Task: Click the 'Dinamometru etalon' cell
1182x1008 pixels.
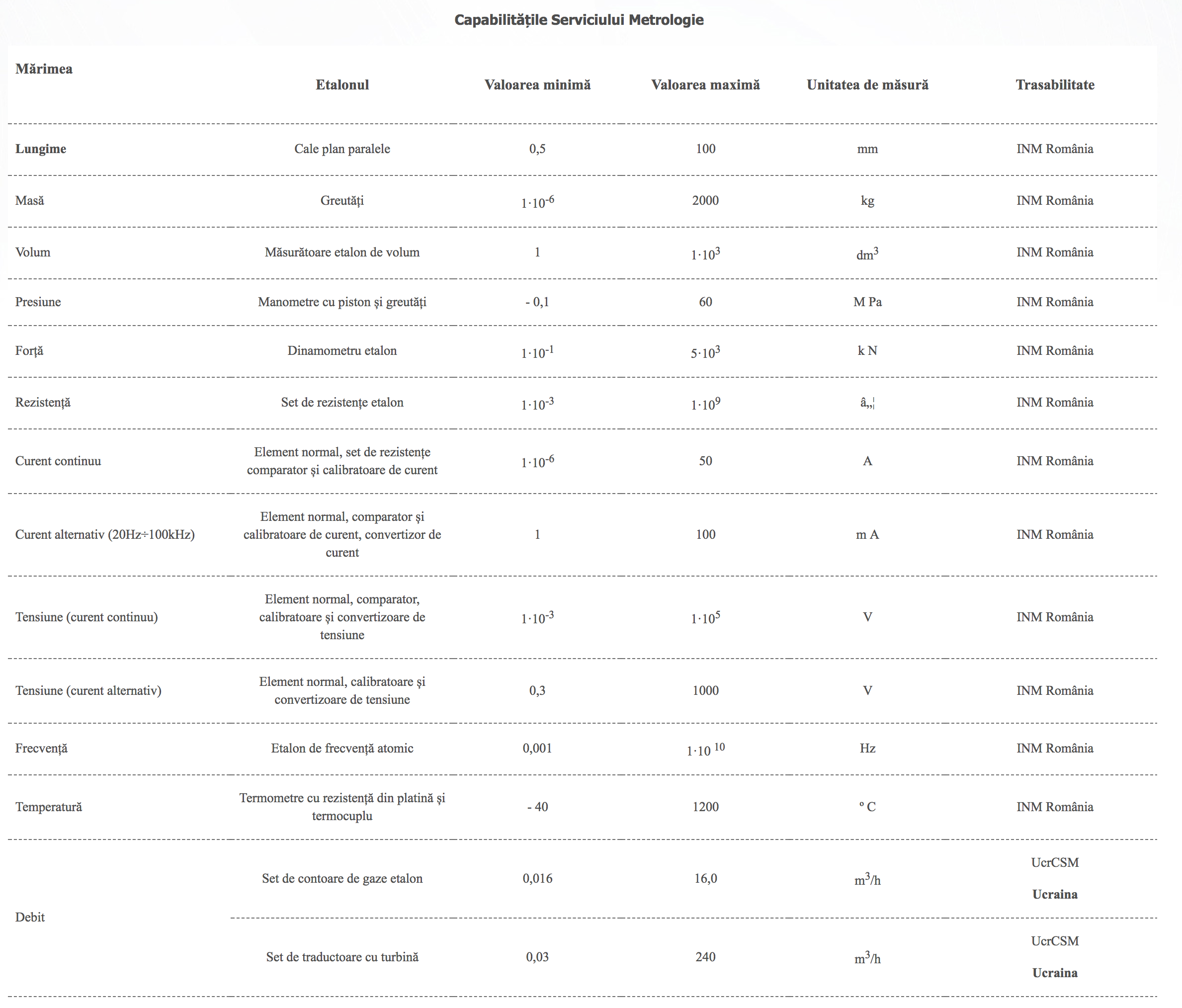Action: click(342, 350)
